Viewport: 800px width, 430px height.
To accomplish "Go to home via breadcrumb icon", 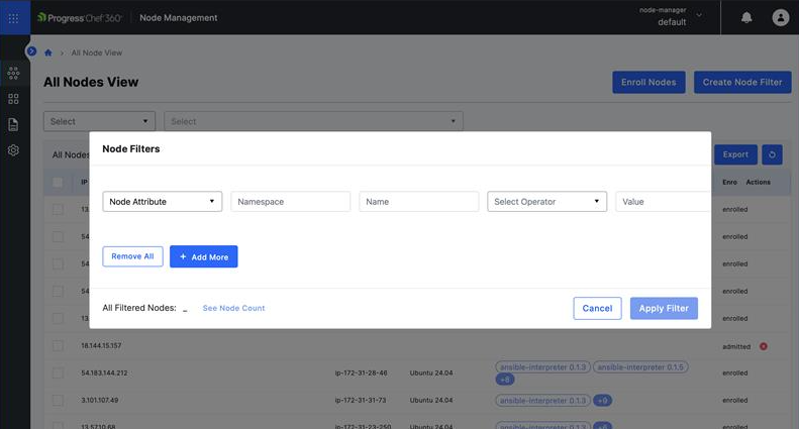I will 47,52.
